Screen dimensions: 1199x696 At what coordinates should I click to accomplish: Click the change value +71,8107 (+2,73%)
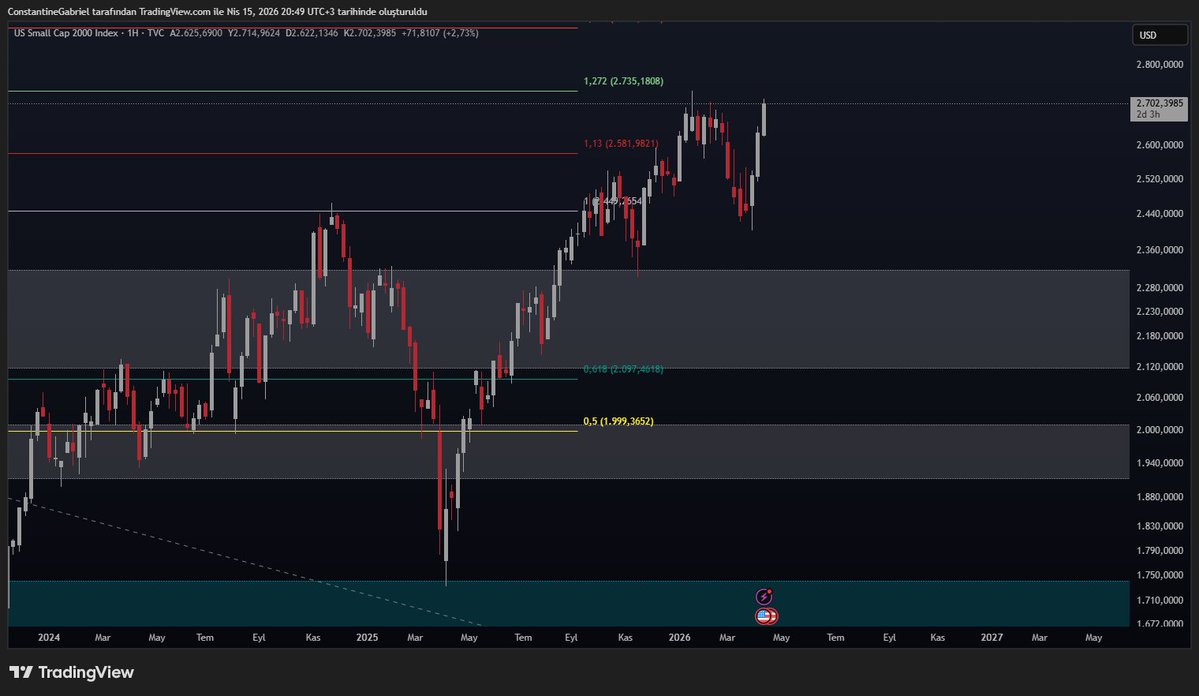click(440, 33)
